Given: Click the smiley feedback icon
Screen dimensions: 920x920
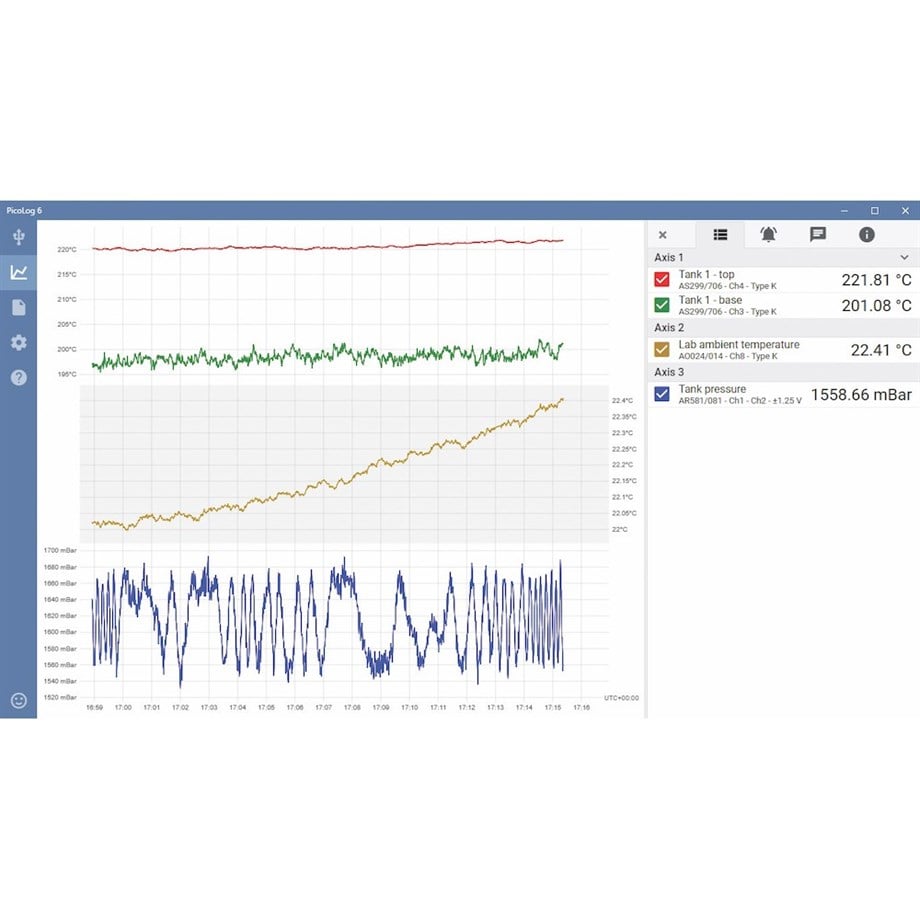Looking at the screenshot, I should pyautogui.click(x=19, y=700).
